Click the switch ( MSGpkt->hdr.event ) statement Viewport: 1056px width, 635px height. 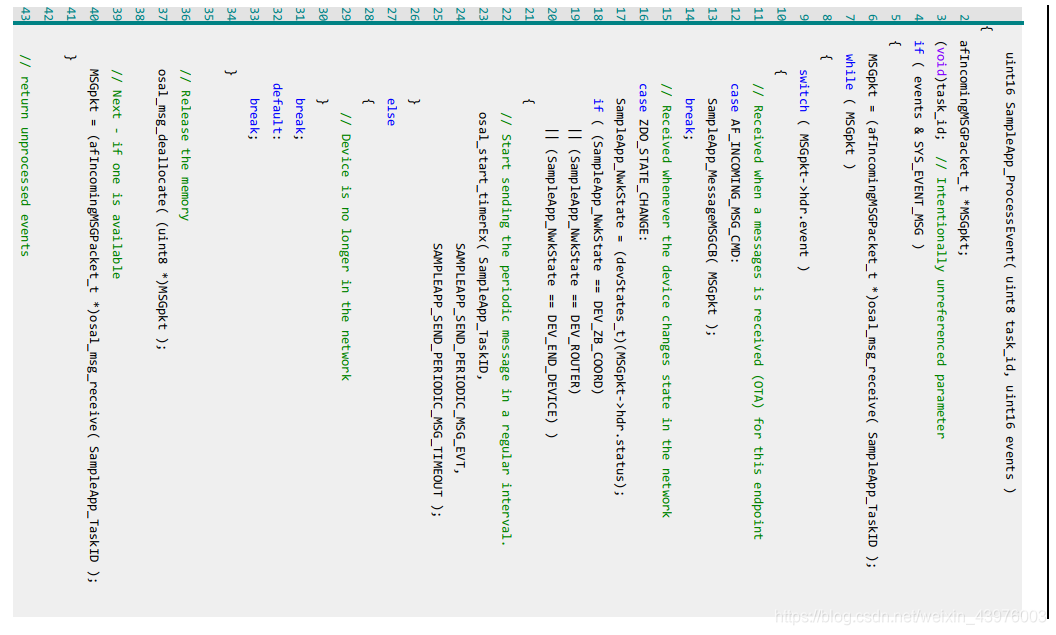click(x=803, y=170)
